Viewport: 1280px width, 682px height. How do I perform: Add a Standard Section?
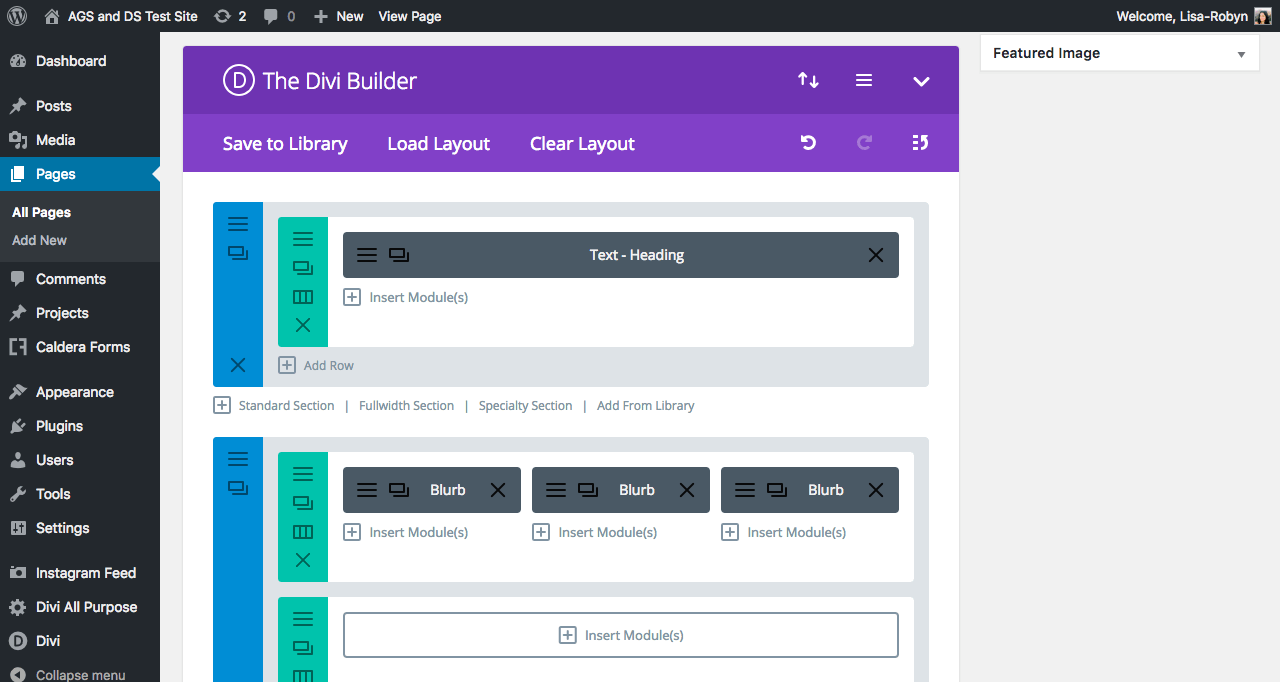point(274,405)
